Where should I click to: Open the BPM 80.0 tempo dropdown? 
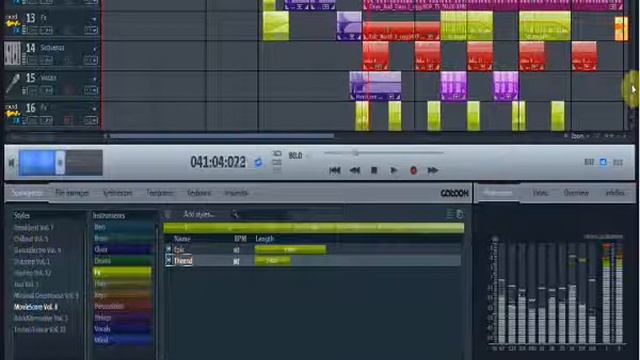(308, 156)
